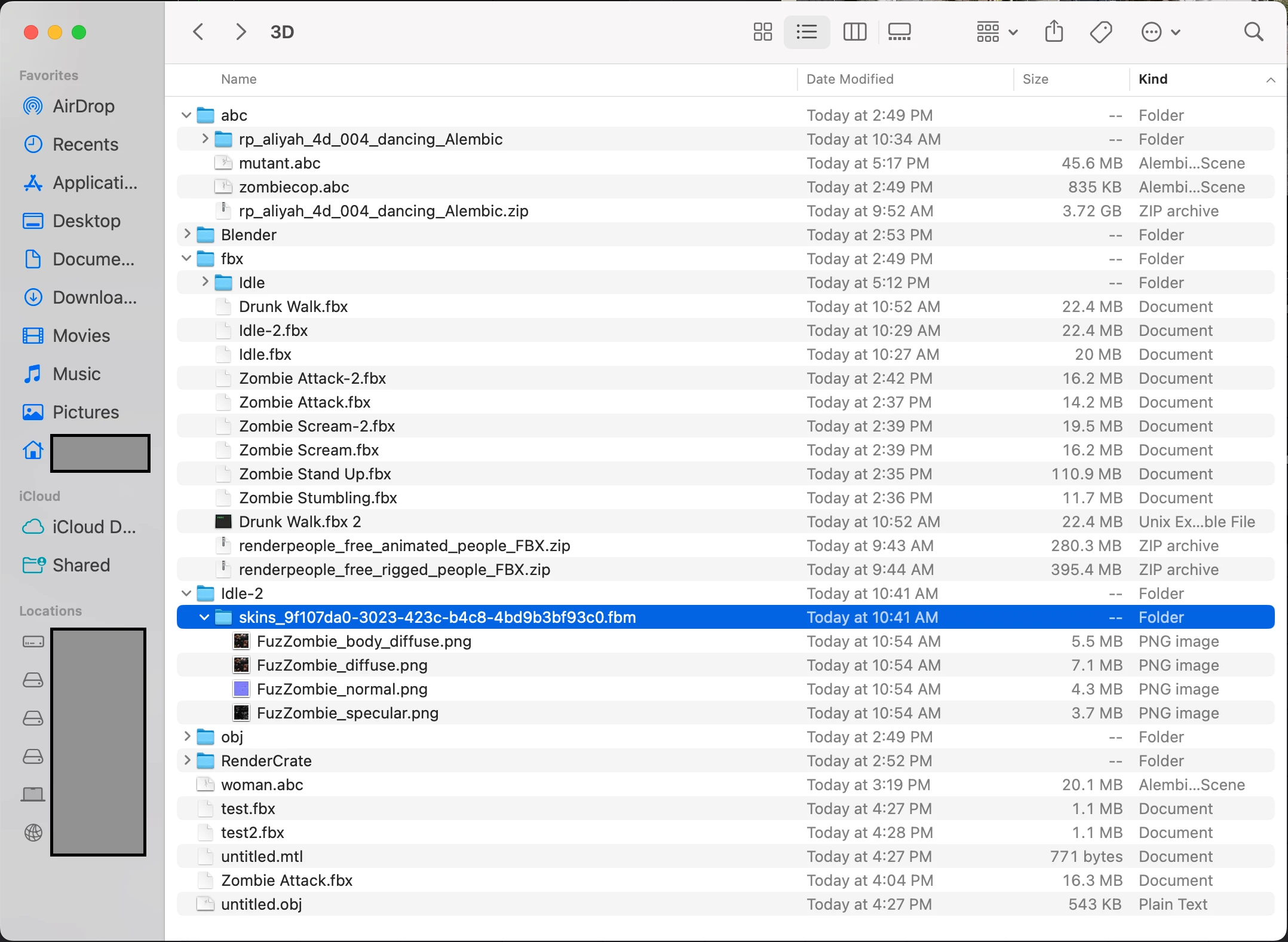Sort by Size column header
The width and height of the screenshot is (1288, 942).
coord(1035,79)
